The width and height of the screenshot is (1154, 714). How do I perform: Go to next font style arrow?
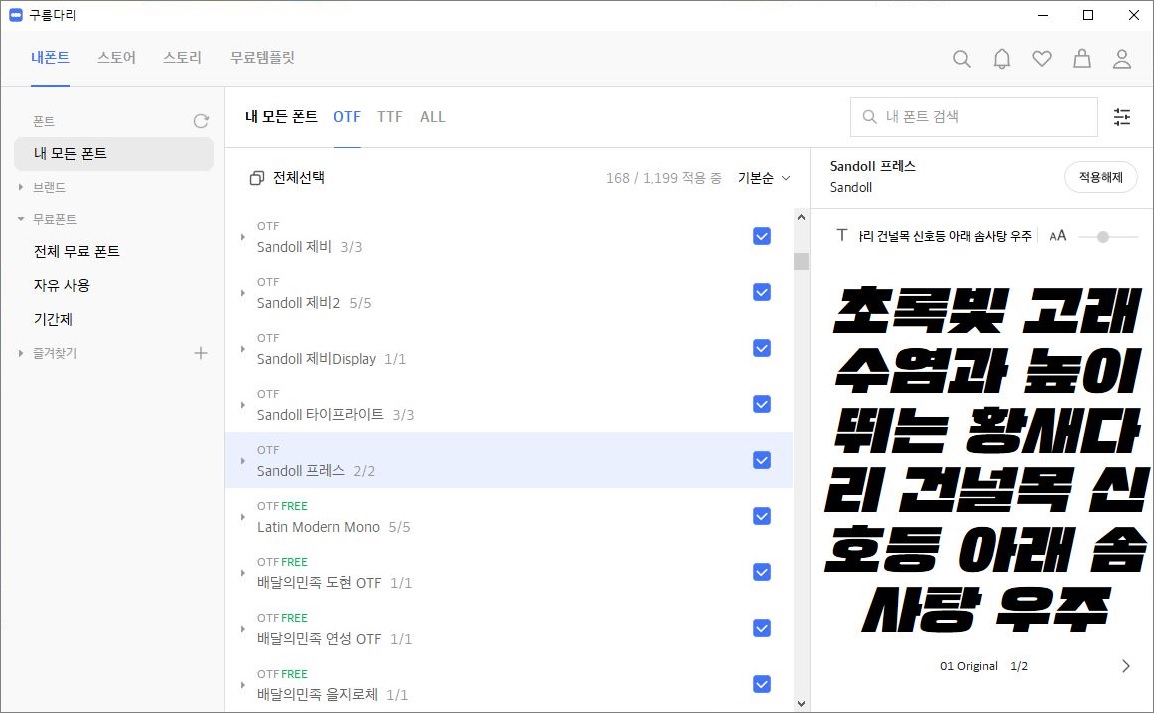pyautogui.click(x=1125, y=666)
